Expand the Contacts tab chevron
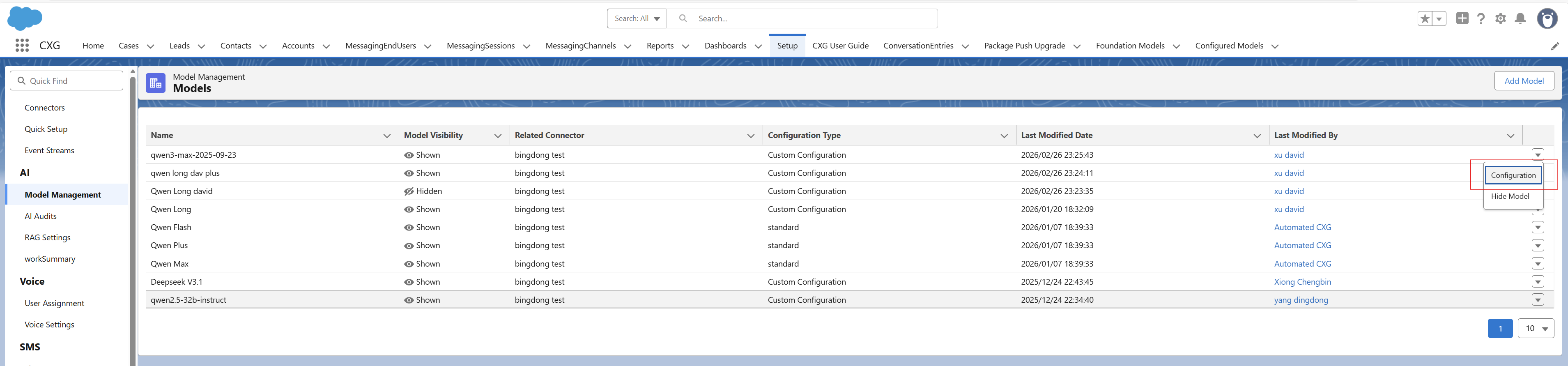 263,46
